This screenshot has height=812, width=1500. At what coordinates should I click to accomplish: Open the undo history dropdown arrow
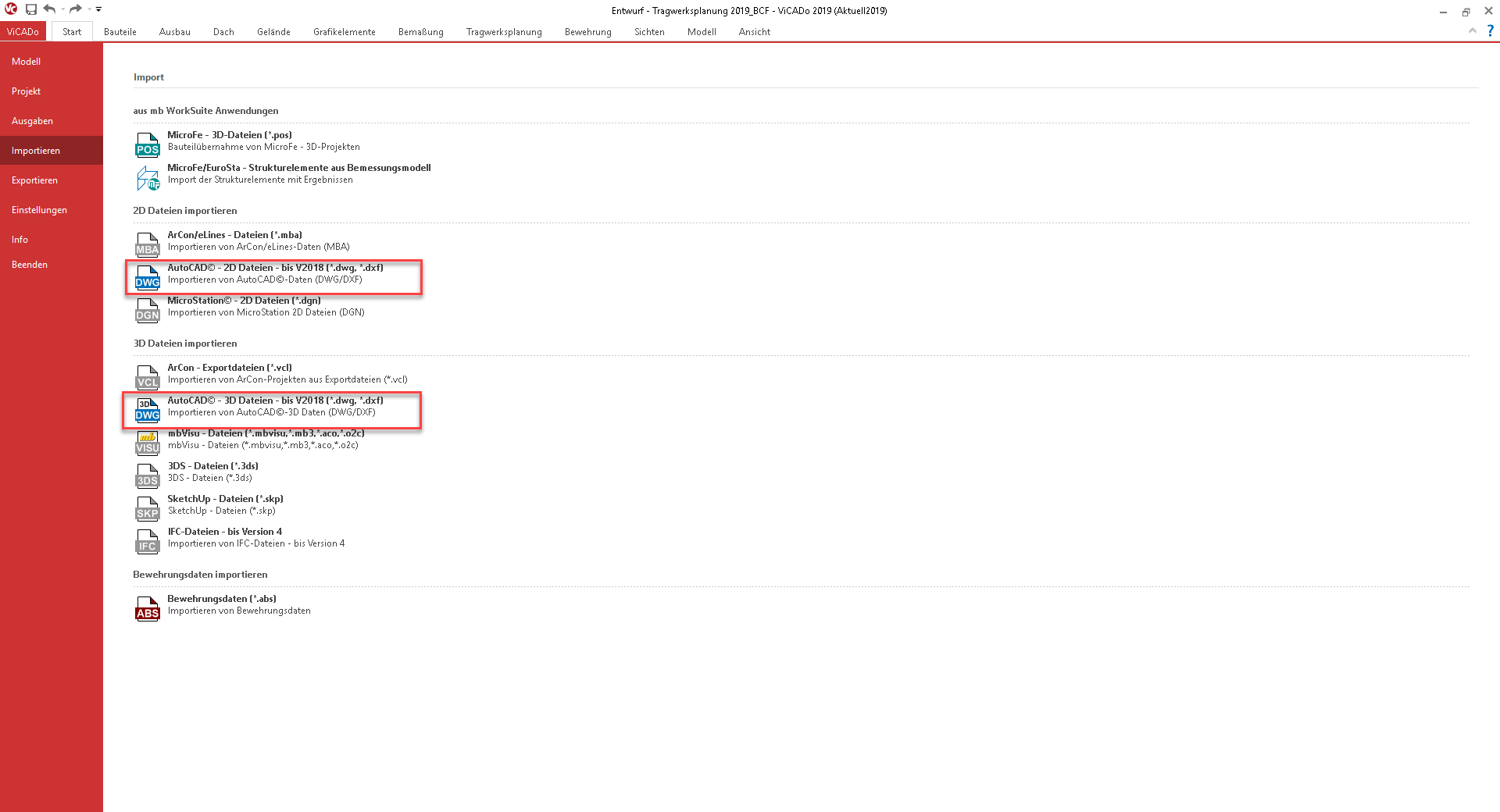click(62, 9)
